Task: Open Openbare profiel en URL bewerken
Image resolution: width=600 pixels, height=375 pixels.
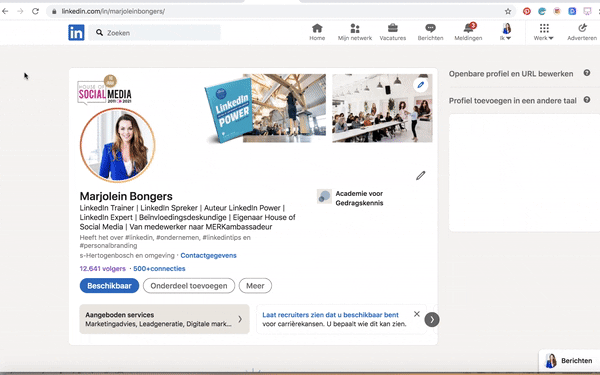Action: click(511, 74)
